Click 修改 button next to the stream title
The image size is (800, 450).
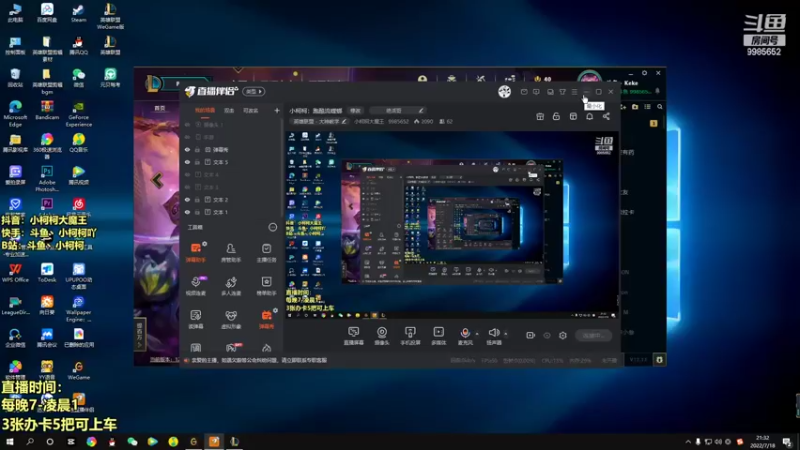355,110
